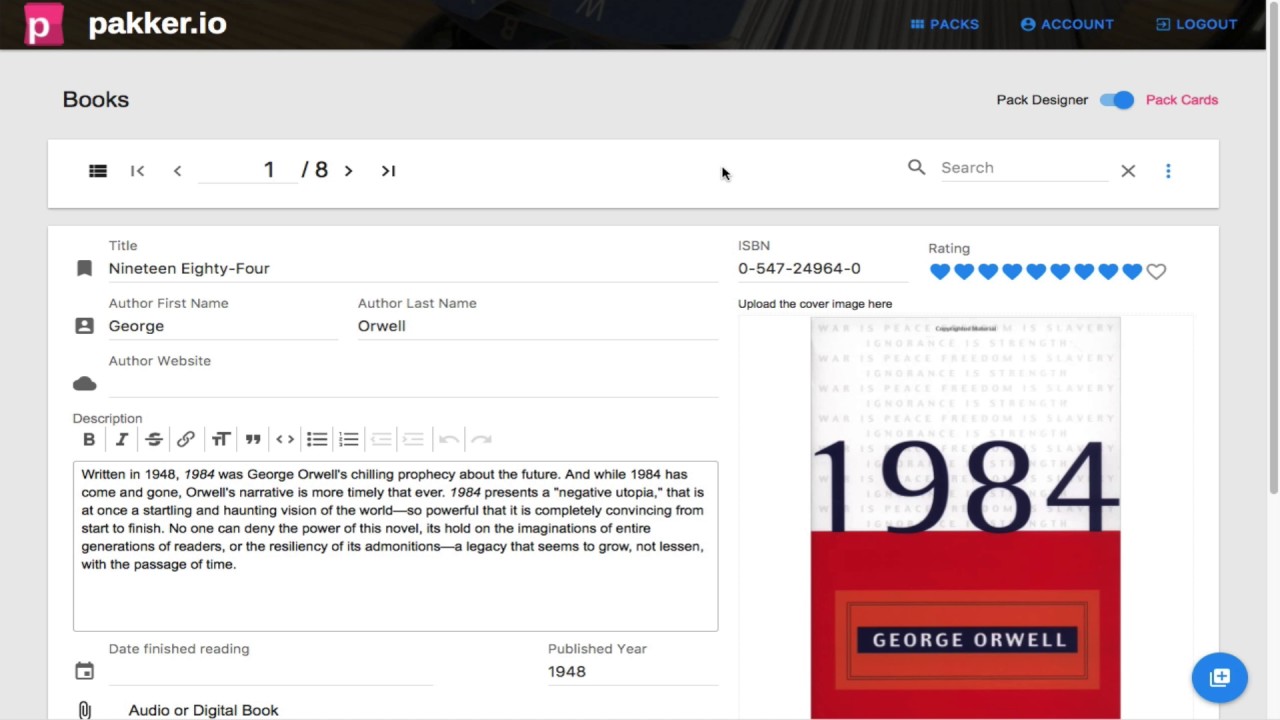The height and width of the screenshot is (720, 1280).
Task: Toggle bold formatting
Action: pos(89,439)
